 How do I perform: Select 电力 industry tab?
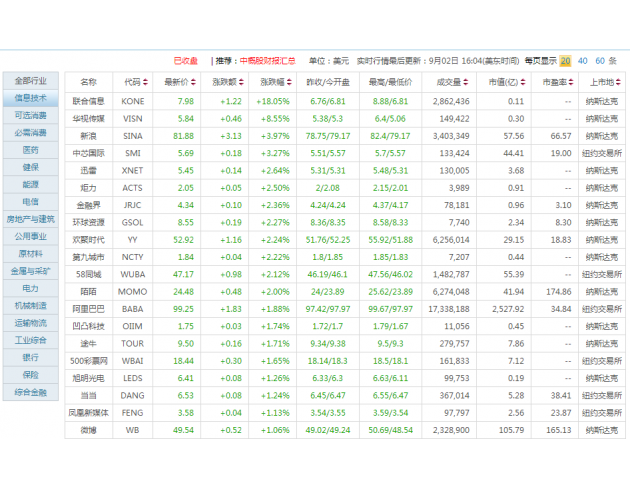click(31, 288)
